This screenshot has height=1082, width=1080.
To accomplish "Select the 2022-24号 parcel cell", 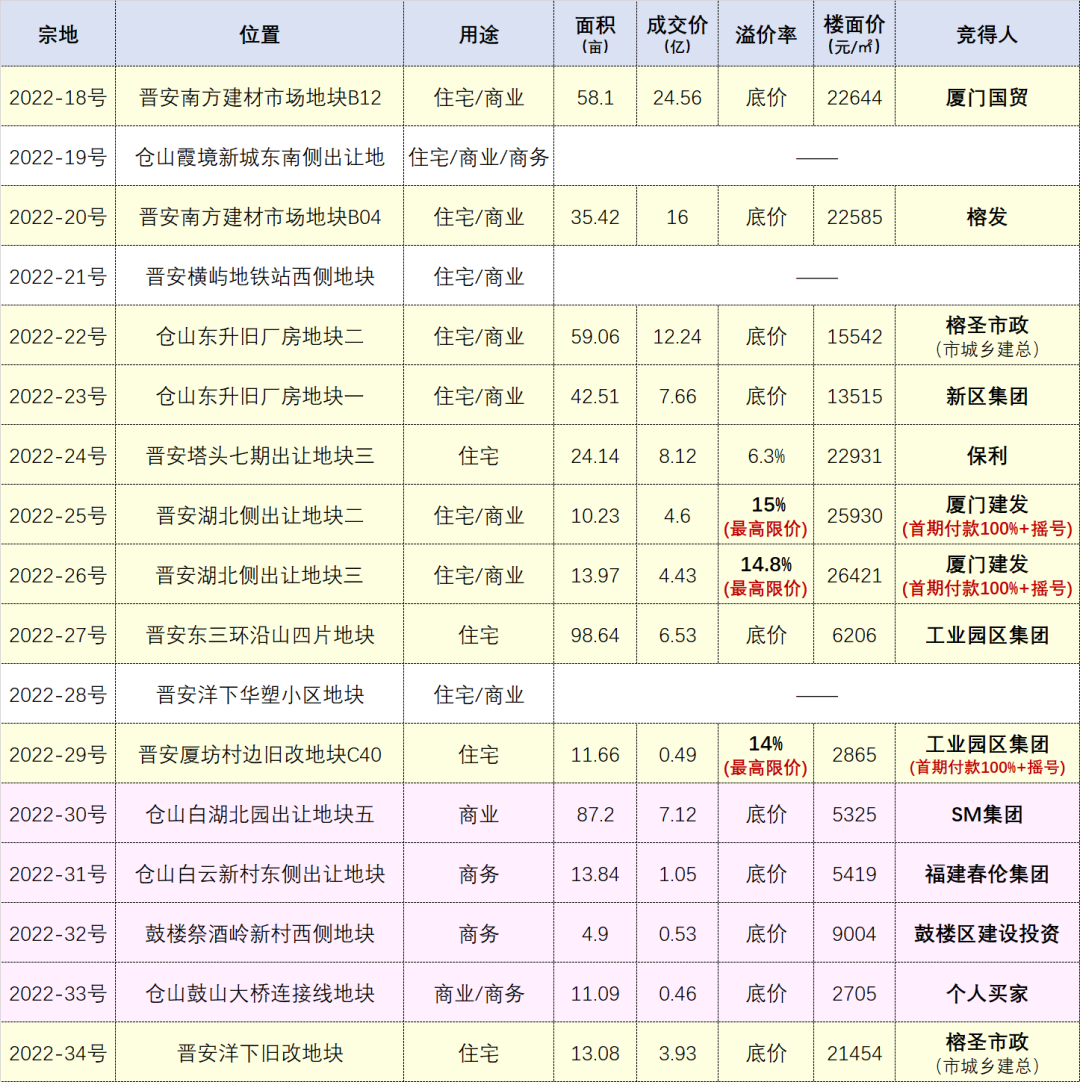I will click(x=58, y=455).
